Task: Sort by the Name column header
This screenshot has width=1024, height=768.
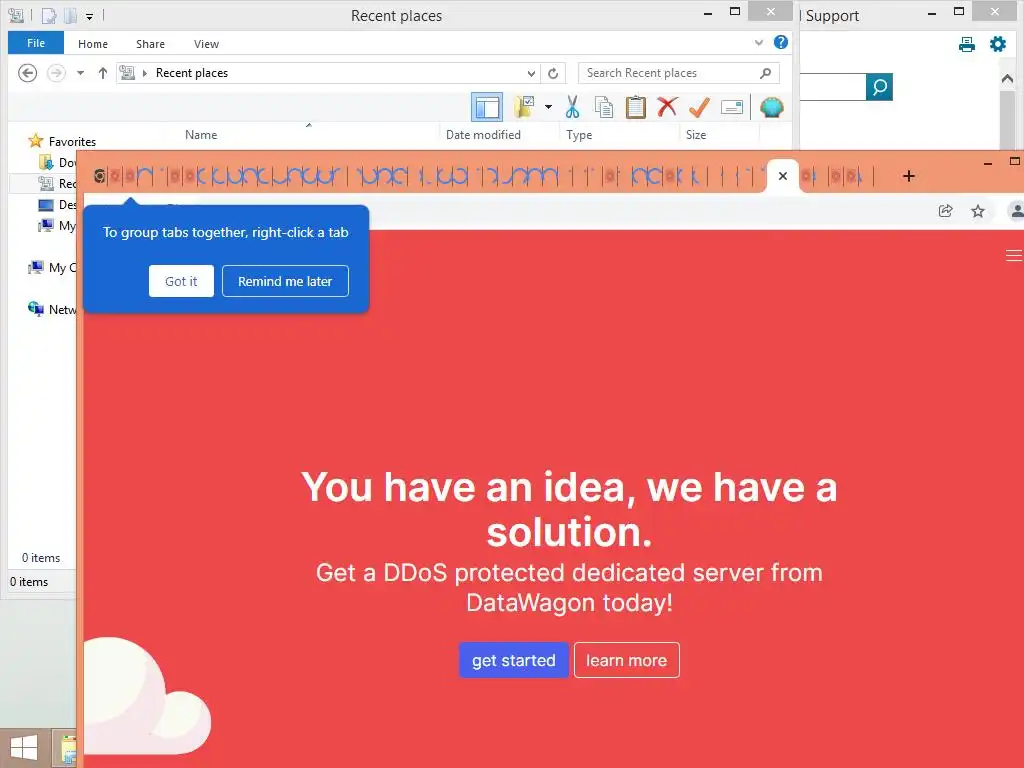Action: coord(200,135)
